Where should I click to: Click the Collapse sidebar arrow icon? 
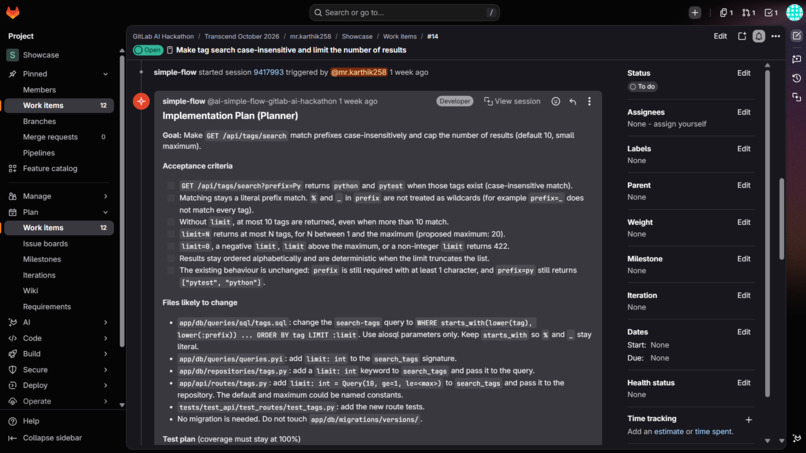[12, 438]
